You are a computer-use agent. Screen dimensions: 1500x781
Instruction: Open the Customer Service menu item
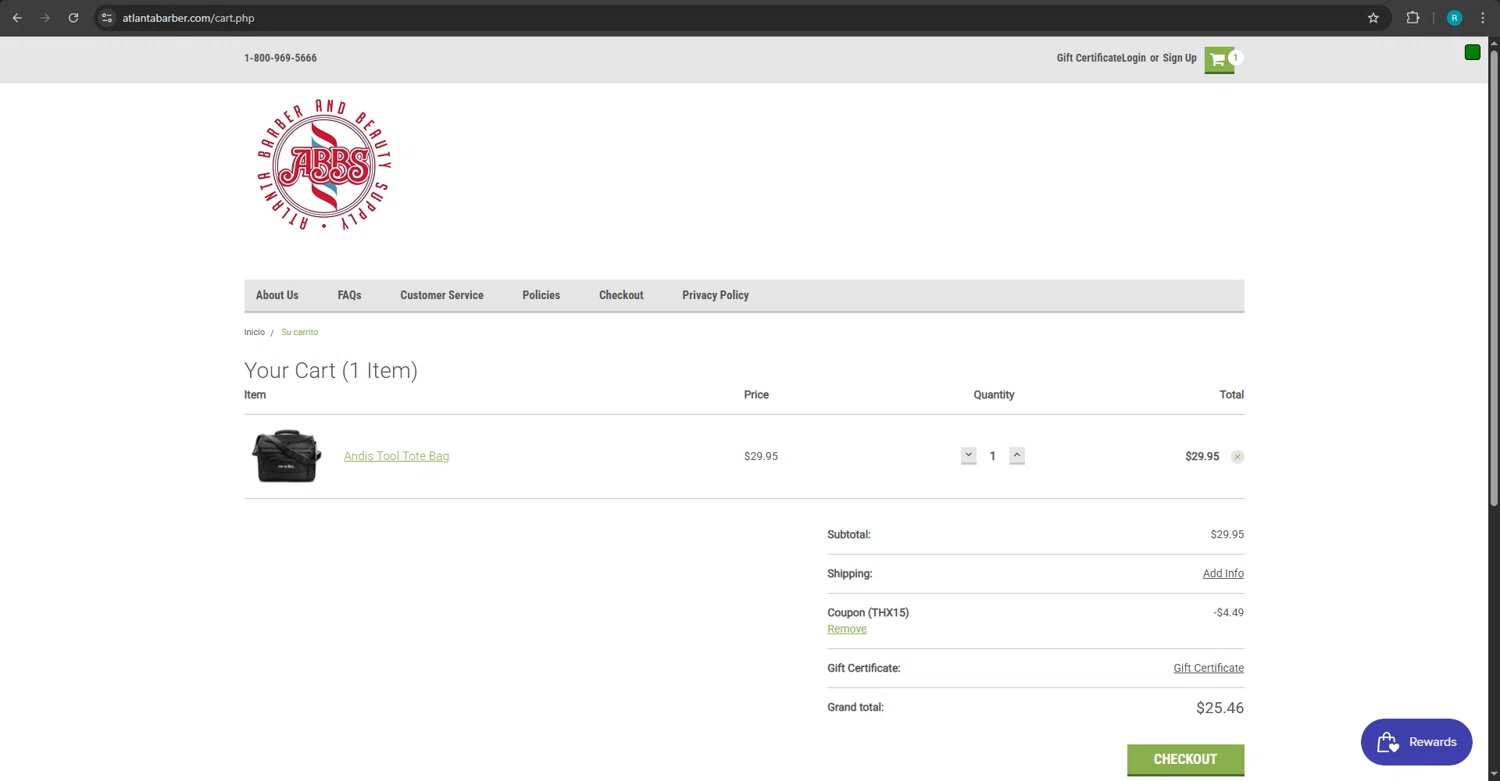(442, 295)
